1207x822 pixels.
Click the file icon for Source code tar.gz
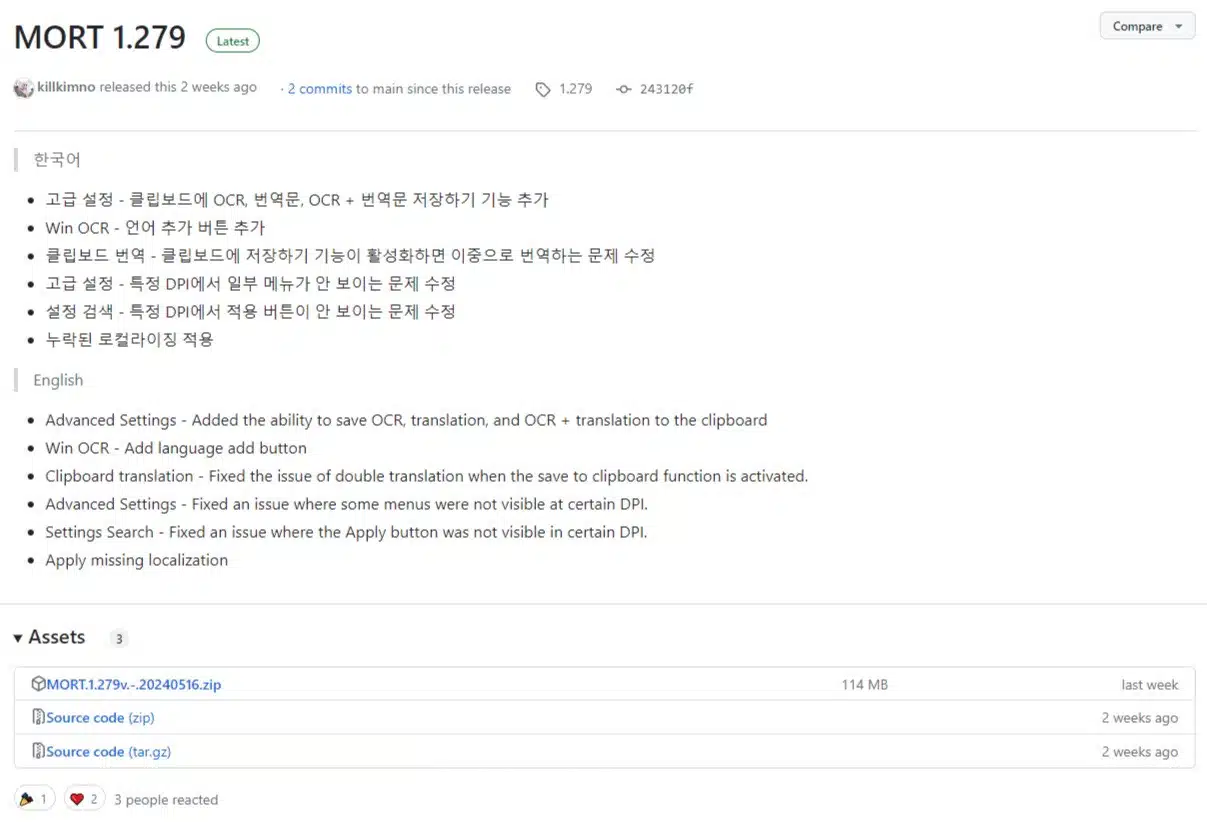(38, 751)
